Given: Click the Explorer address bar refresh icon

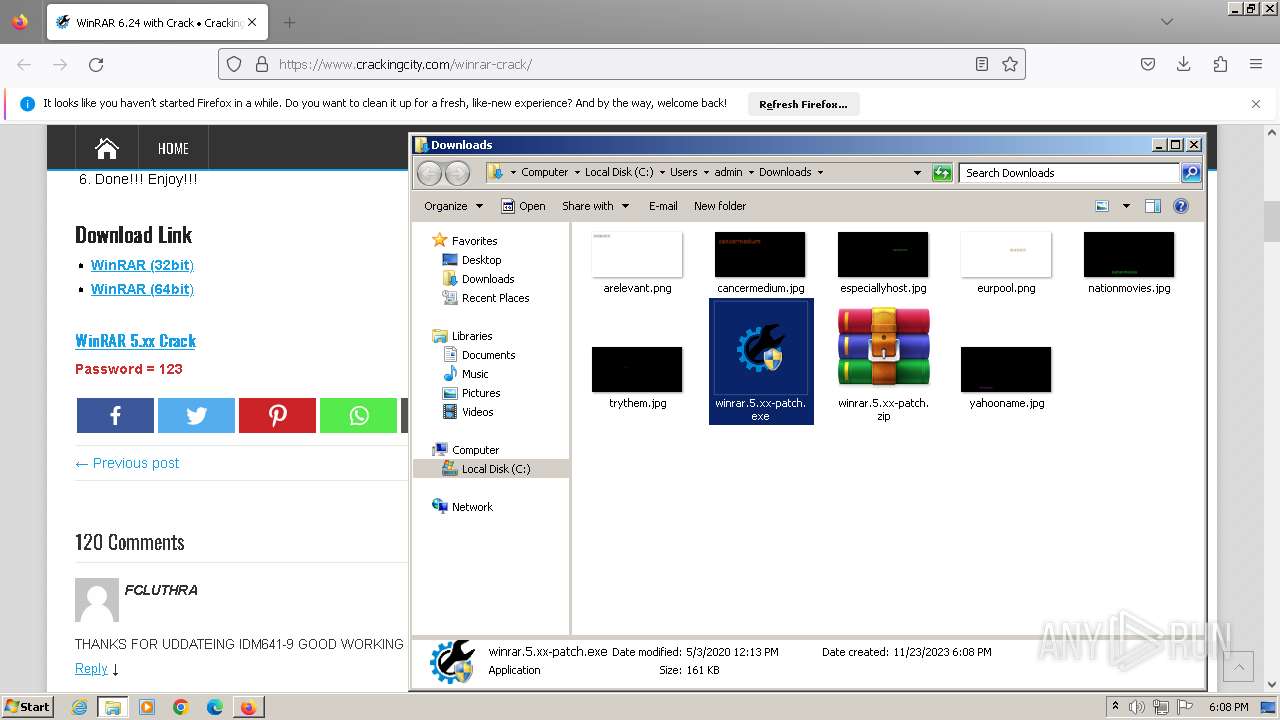Looking at the screenshot, I should 942,173.
